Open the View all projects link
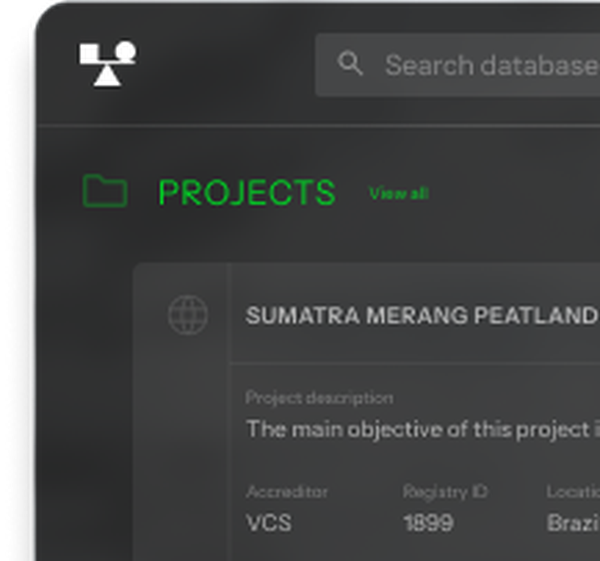 (x=399, y=194)
